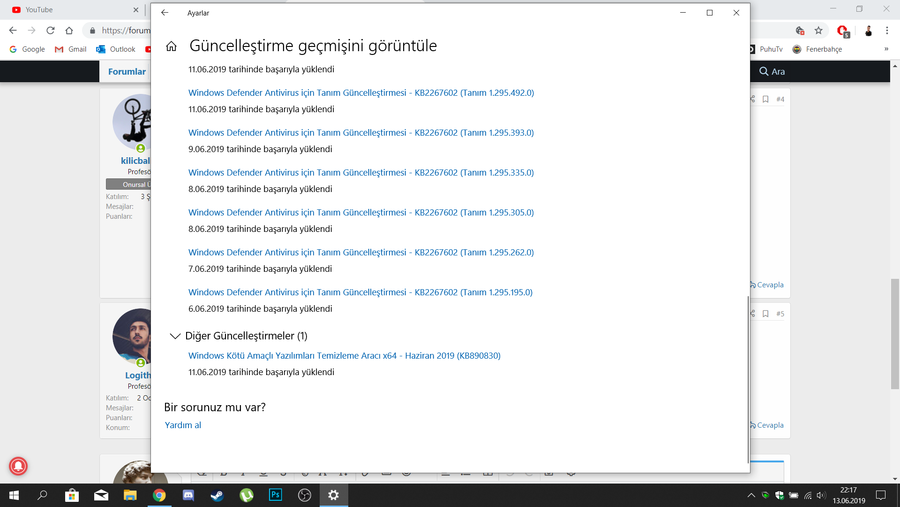Open Windows taskbar search
The image size is (900, 507).
pos(42,495)
